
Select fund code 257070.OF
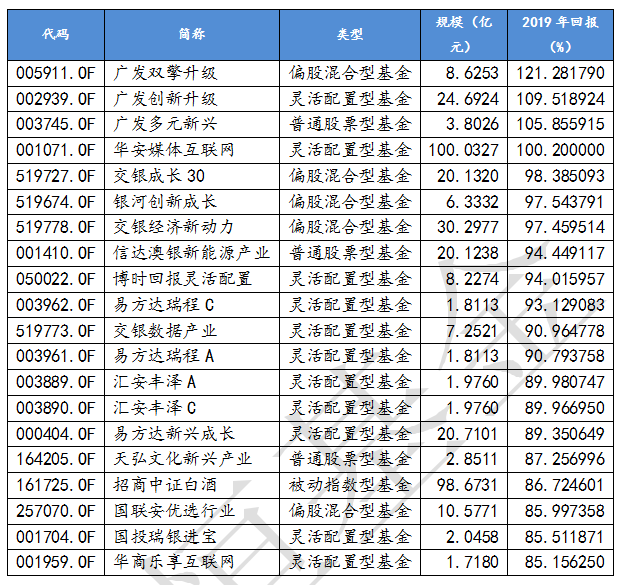(x=56, y=511)
